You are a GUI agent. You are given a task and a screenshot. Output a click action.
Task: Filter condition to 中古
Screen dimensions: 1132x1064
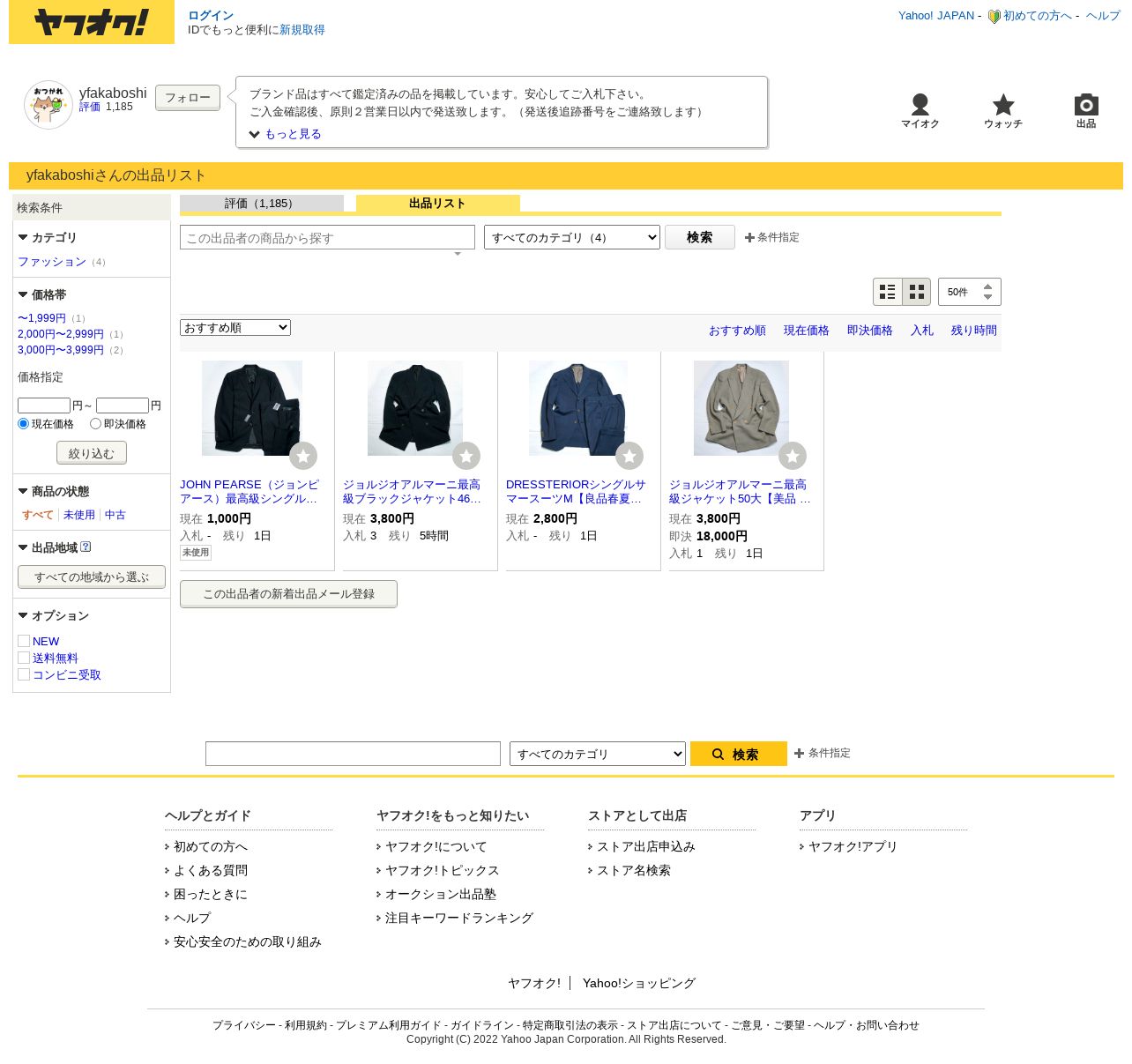click(115, 515)
